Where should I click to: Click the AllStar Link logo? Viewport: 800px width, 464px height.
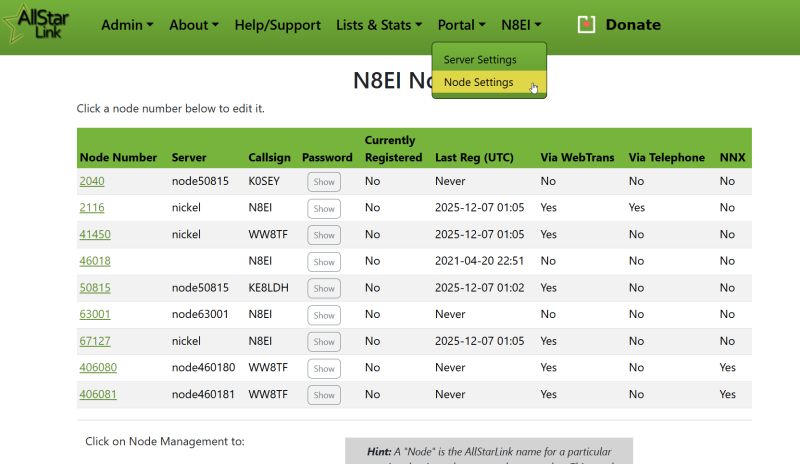[36, 24]
